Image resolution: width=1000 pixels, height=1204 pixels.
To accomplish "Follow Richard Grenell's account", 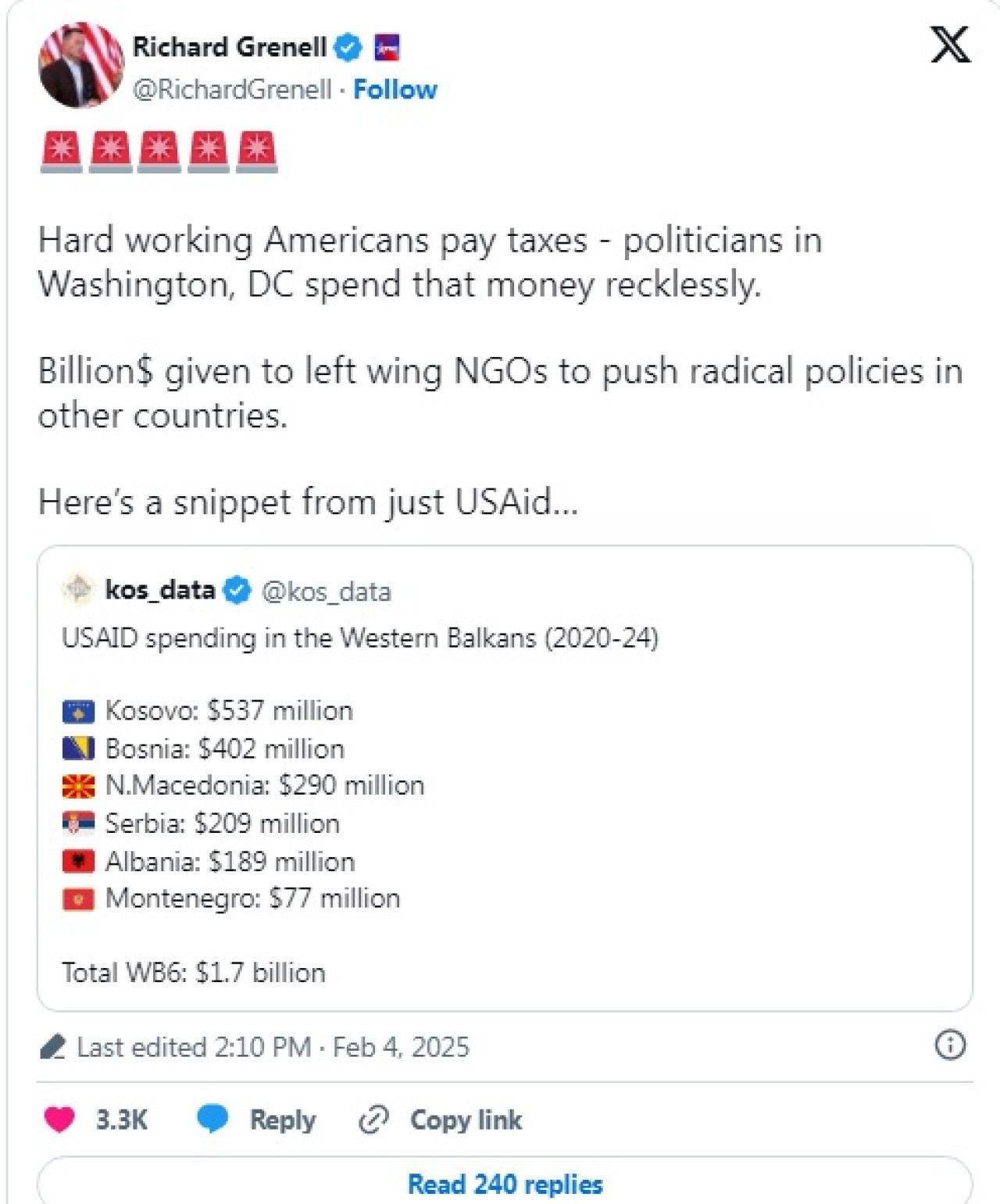I will [x=395, y=89].
